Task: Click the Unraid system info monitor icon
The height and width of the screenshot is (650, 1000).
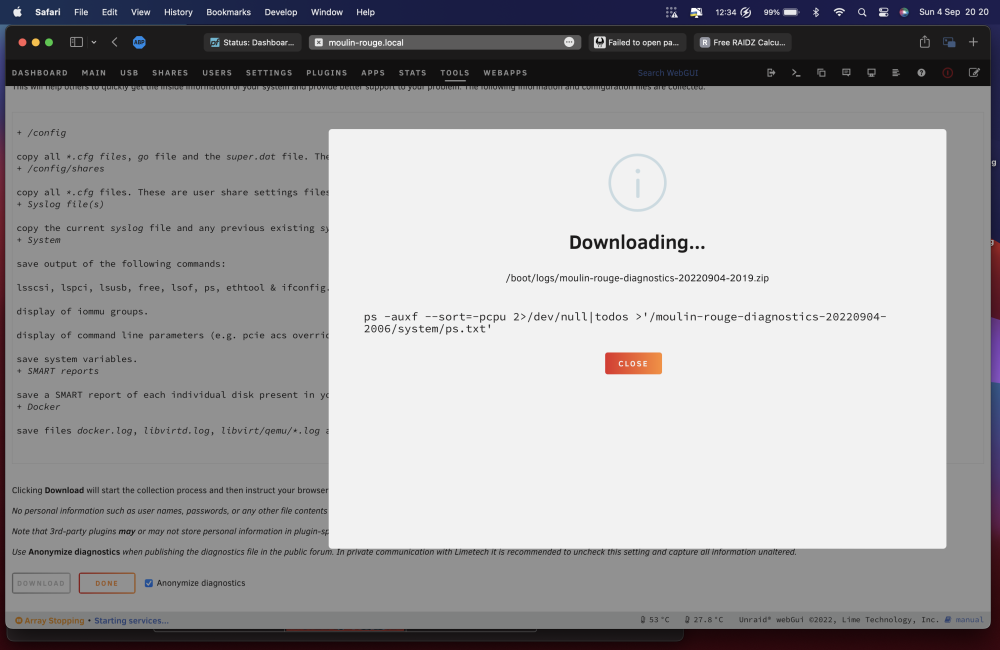Action: [x=871, y=73]
